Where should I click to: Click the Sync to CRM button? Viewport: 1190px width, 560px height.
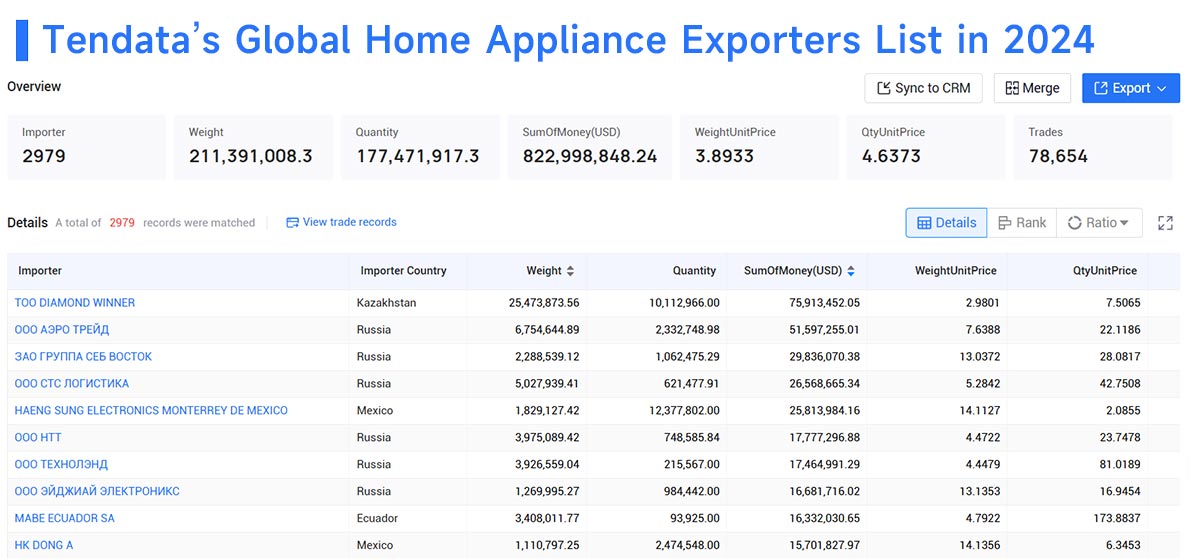923,88
